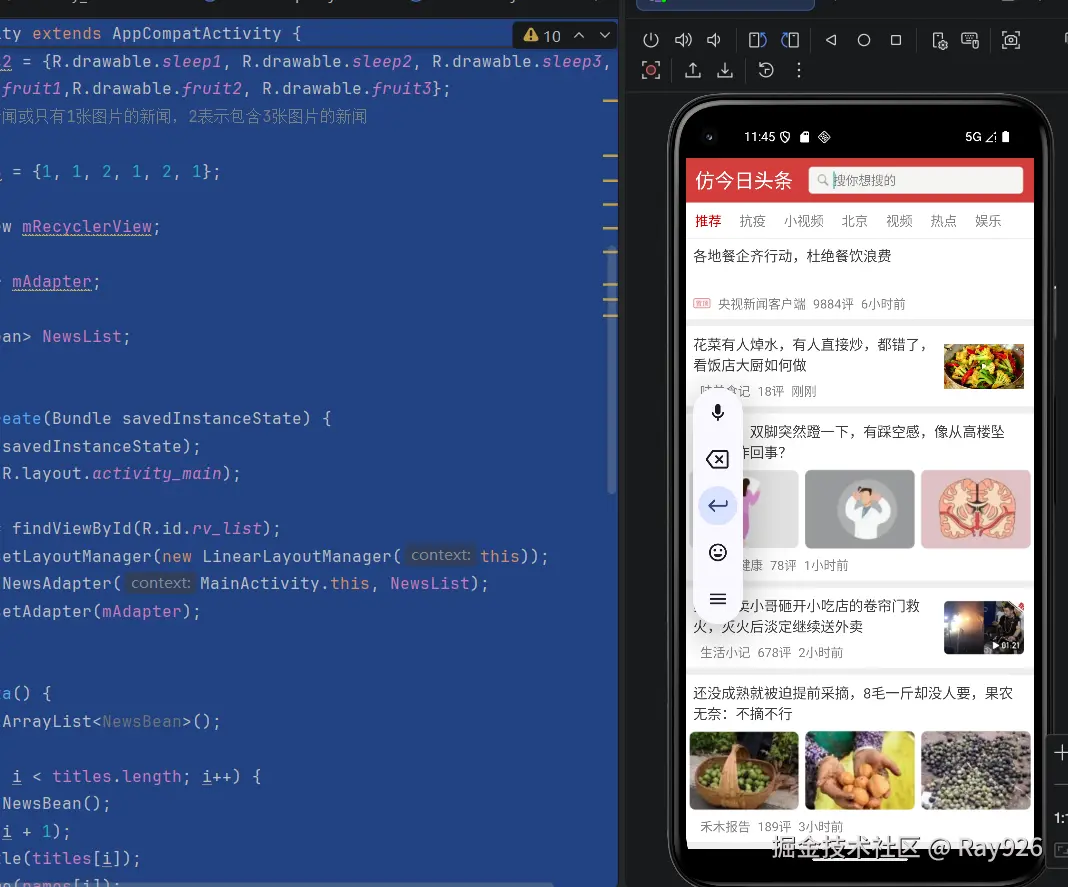The height and width of the screenshot is (887, 1068).
Task: Click the search magnifier icon in app
Action: (823, 180)
